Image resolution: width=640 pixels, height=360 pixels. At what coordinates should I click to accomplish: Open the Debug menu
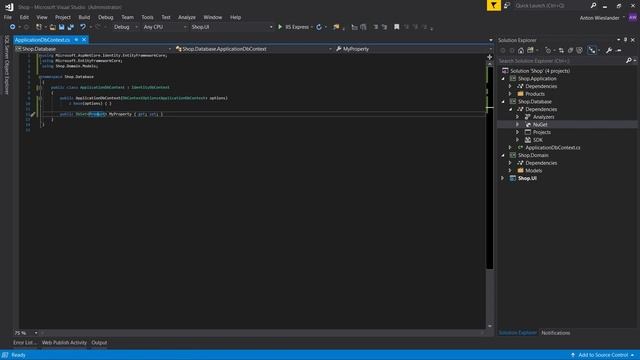(105, 17)
